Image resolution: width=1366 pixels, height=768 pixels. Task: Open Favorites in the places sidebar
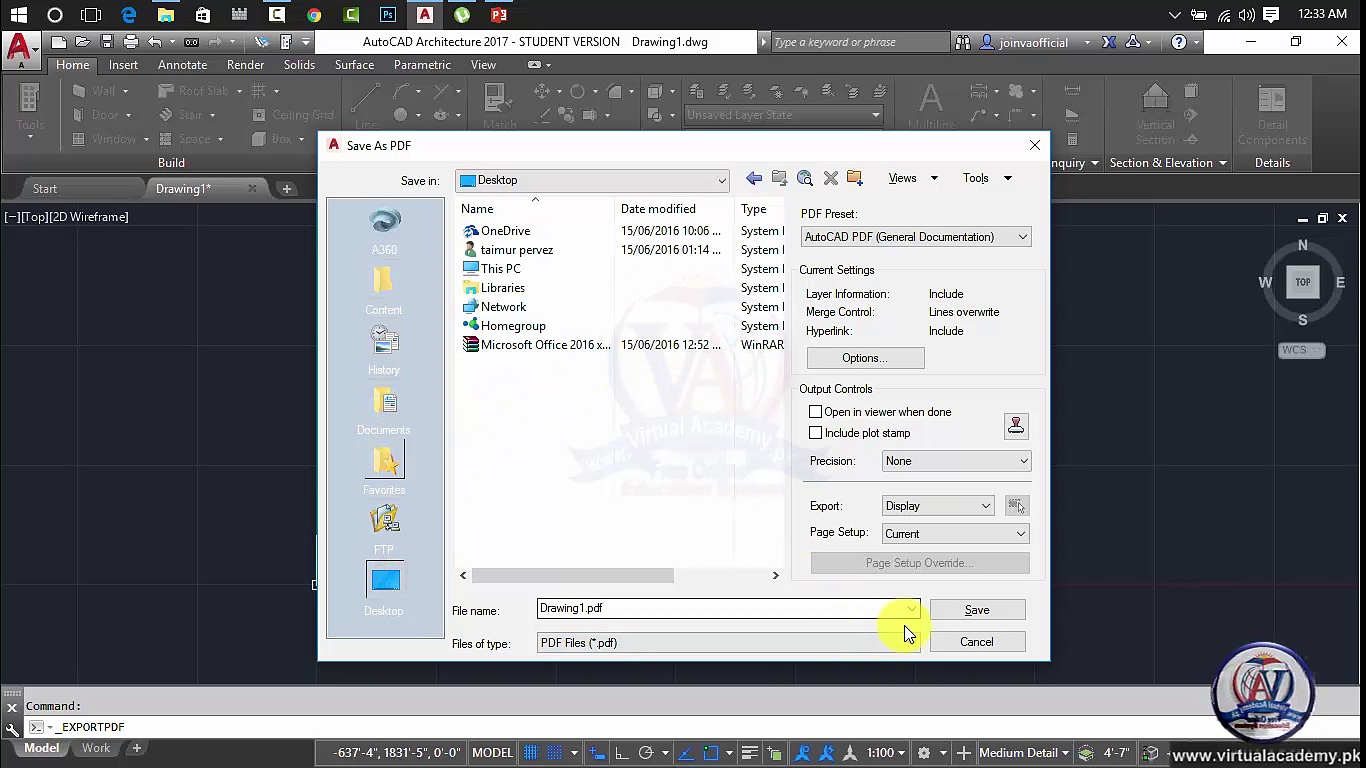(x=384, y=471)
